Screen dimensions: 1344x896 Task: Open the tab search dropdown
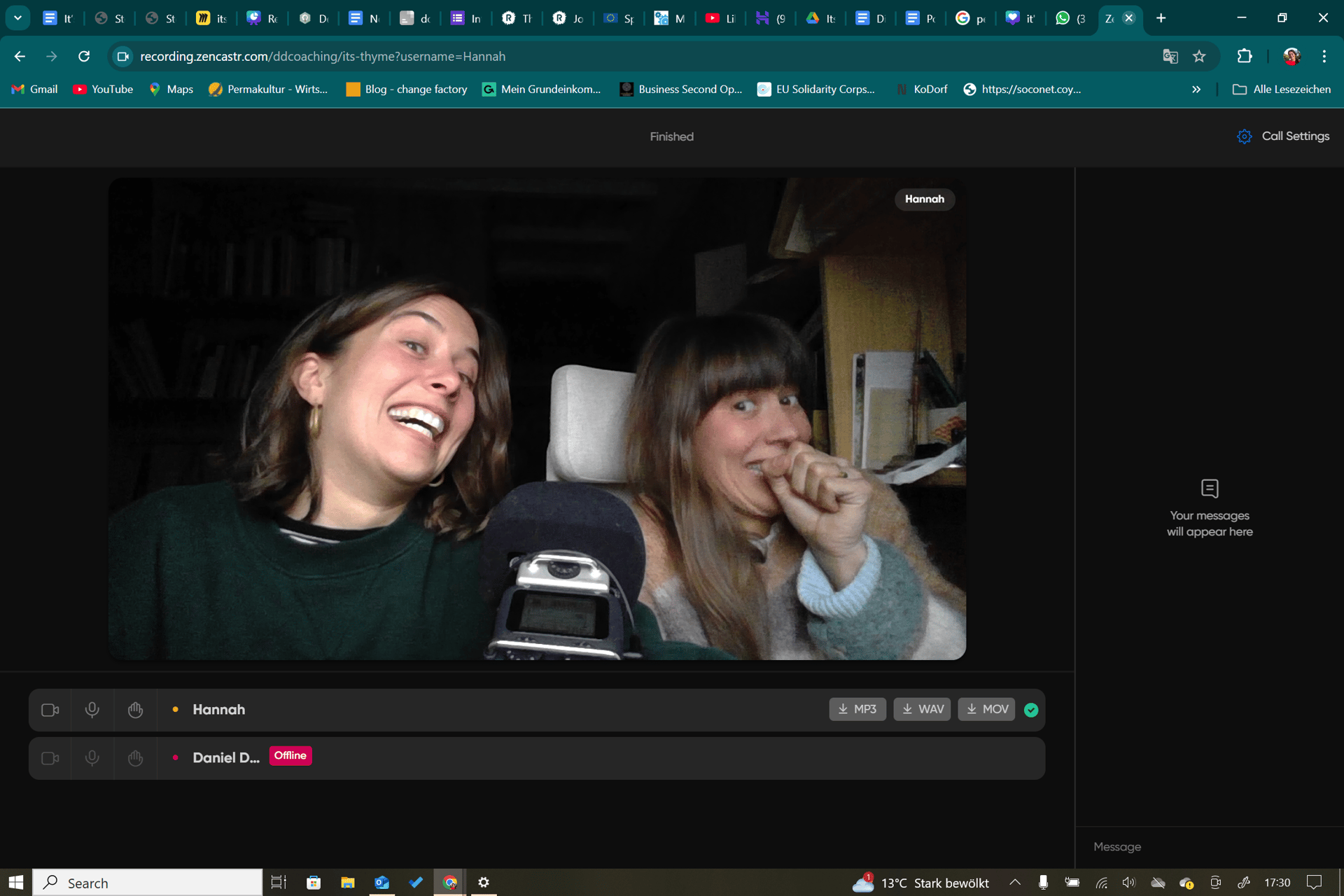[17, 18]
